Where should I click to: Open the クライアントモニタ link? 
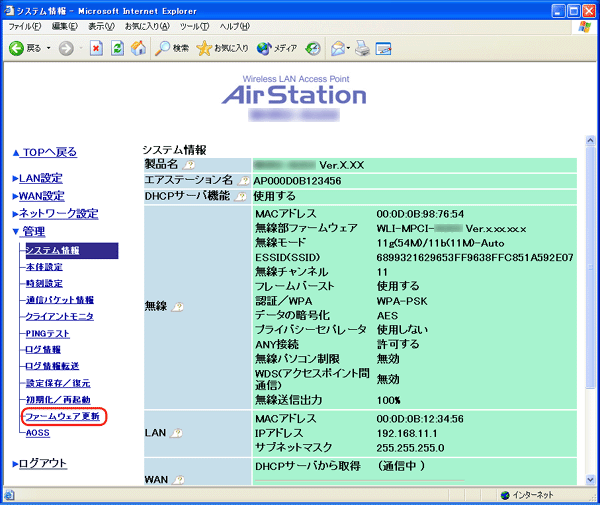[60, 316]
